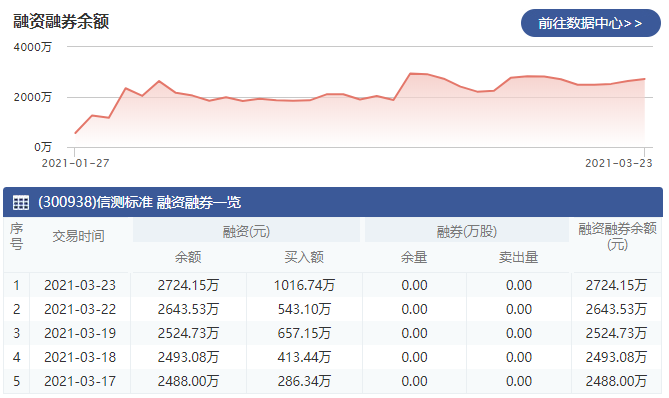This screenshot has width=669, height=398.
Task: Click 2724.15万 in the 融资 余额 column
Action: coord(188,285)
